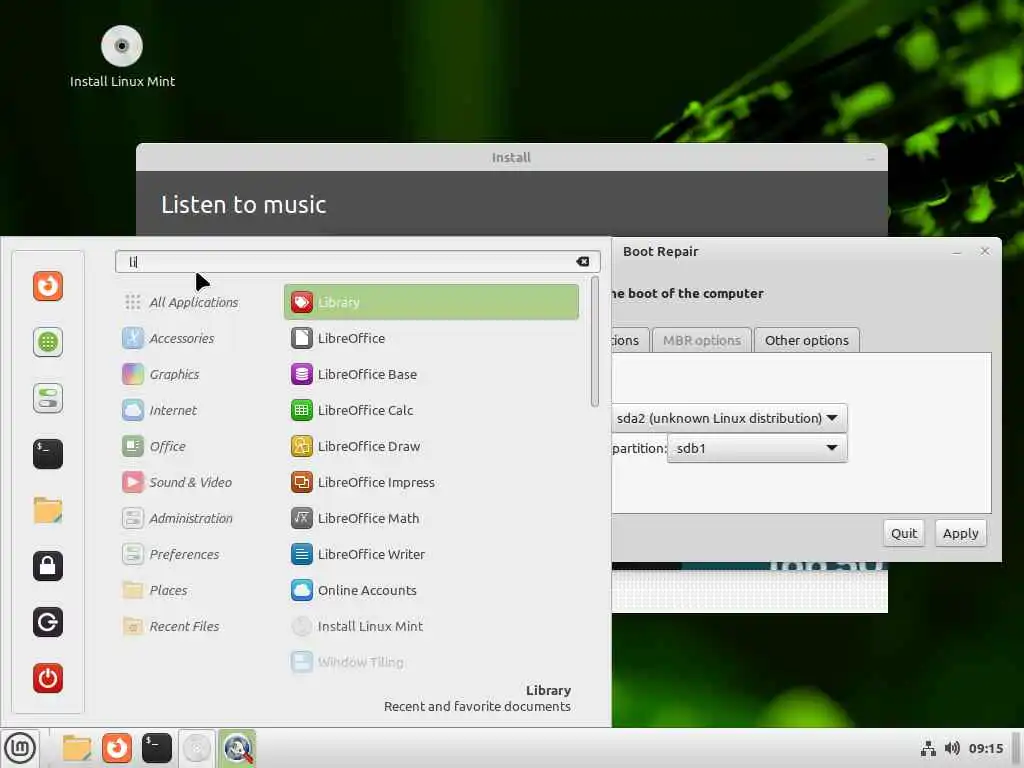Open Software Manager in favorites sidebar

pyautogui.click(x=48, y=342)
